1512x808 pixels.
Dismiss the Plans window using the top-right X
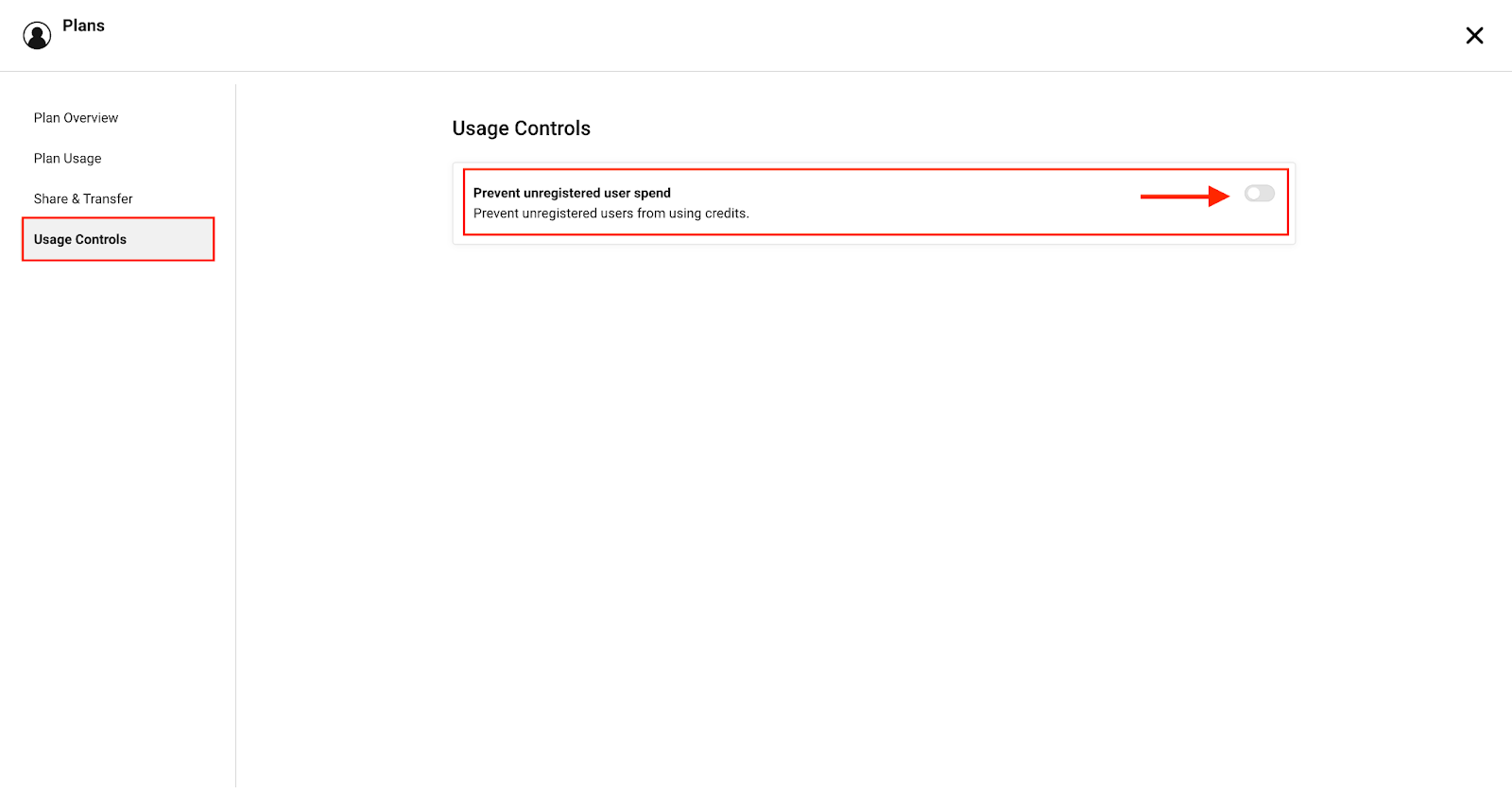click(1474, 36)
